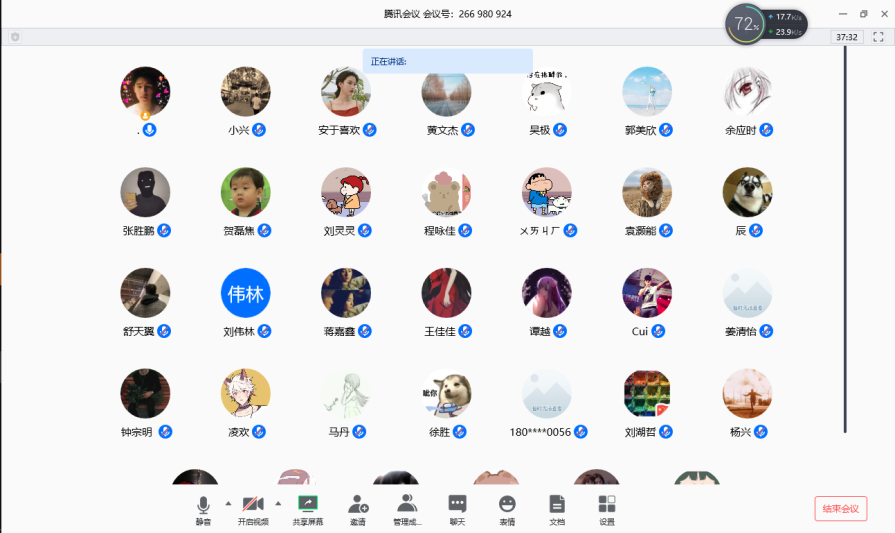
Task: Click the red 结束会议 end meeting button
Action: (x=840, y=508)
